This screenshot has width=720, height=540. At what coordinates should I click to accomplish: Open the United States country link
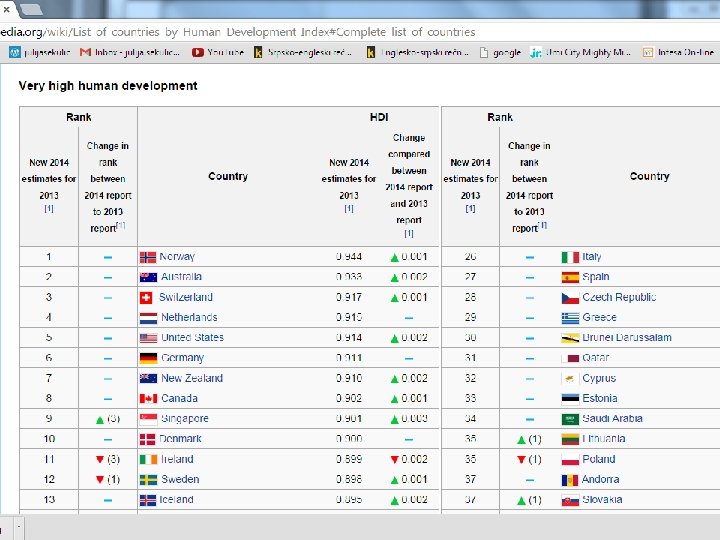click(x=192, y=338)
